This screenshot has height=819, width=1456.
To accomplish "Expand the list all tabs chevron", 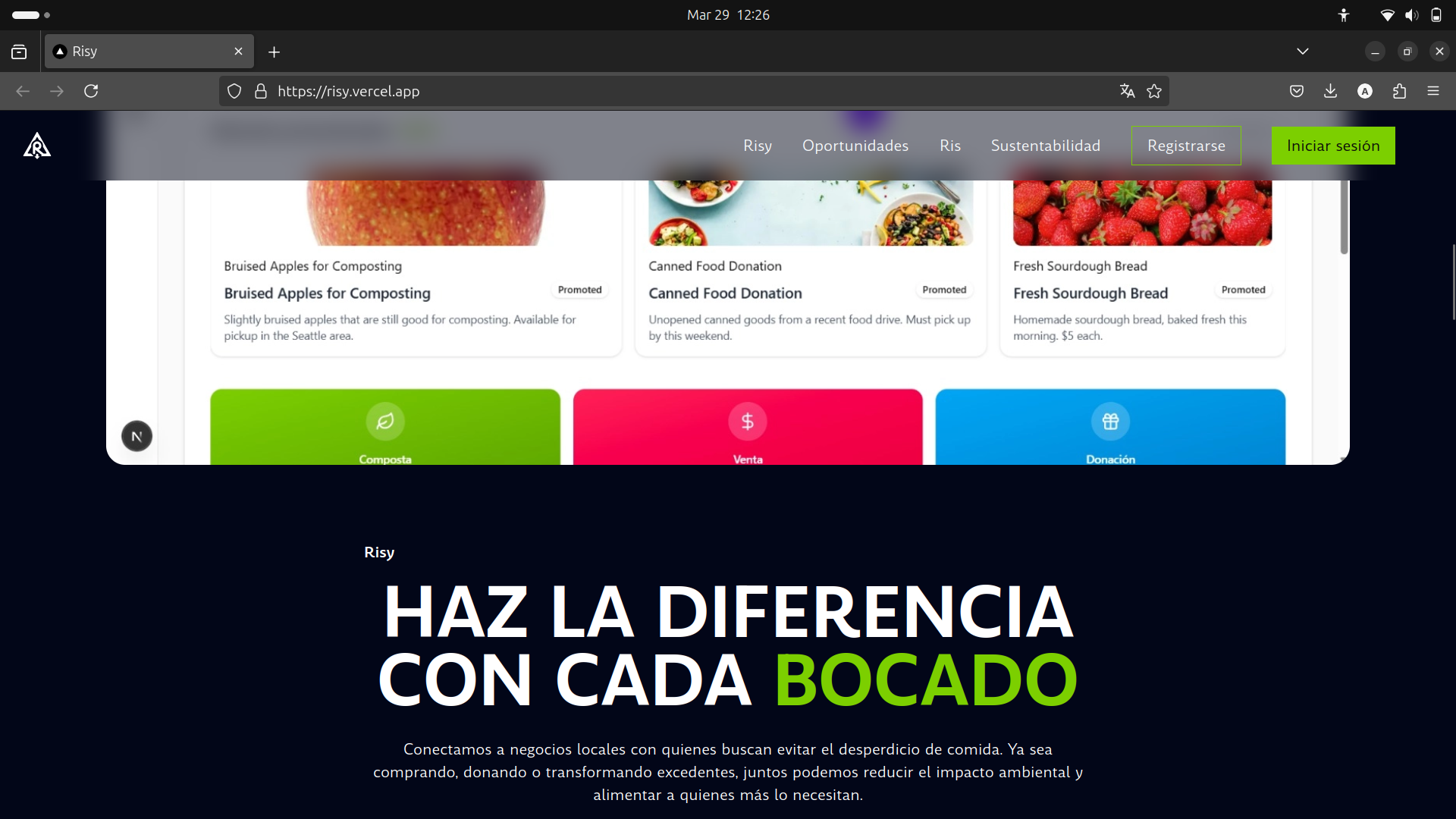I will 1303,52.
